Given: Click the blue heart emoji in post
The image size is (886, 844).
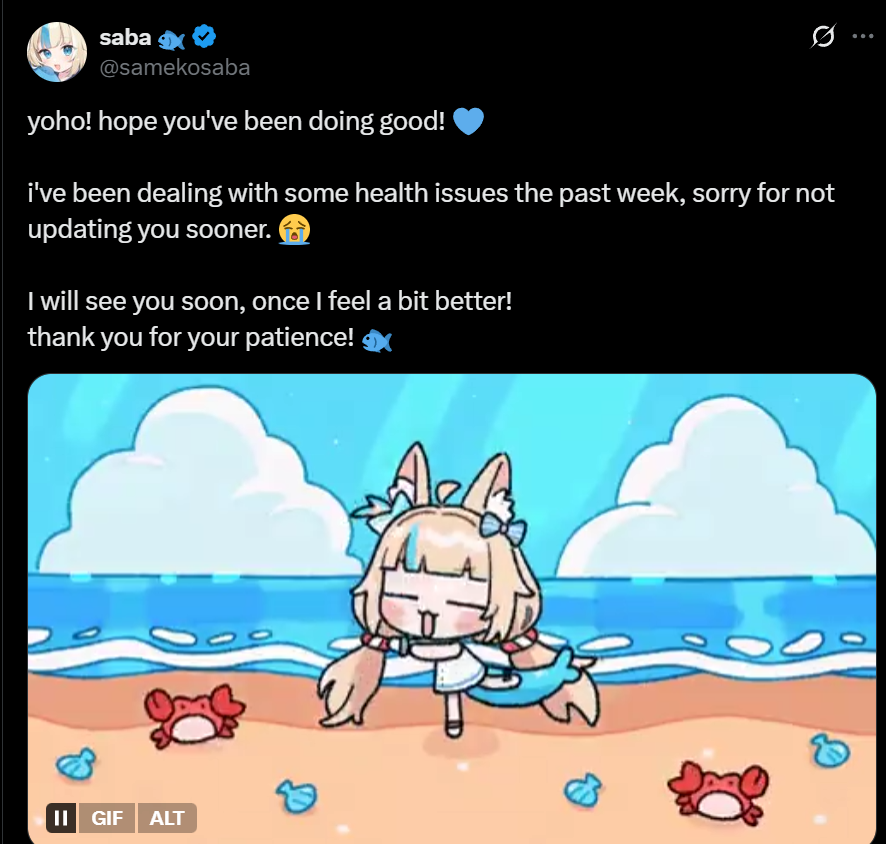Looking at the screenshot, I should click(x=468, y=121).
